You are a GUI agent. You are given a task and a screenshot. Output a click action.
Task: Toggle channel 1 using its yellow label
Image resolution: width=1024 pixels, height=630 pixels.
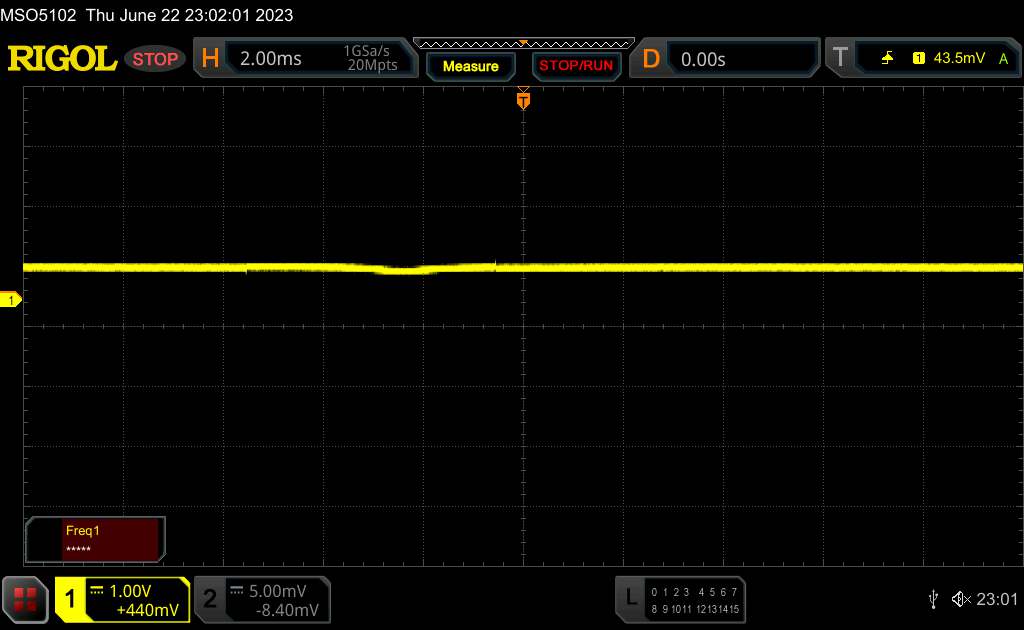[69, 599]
